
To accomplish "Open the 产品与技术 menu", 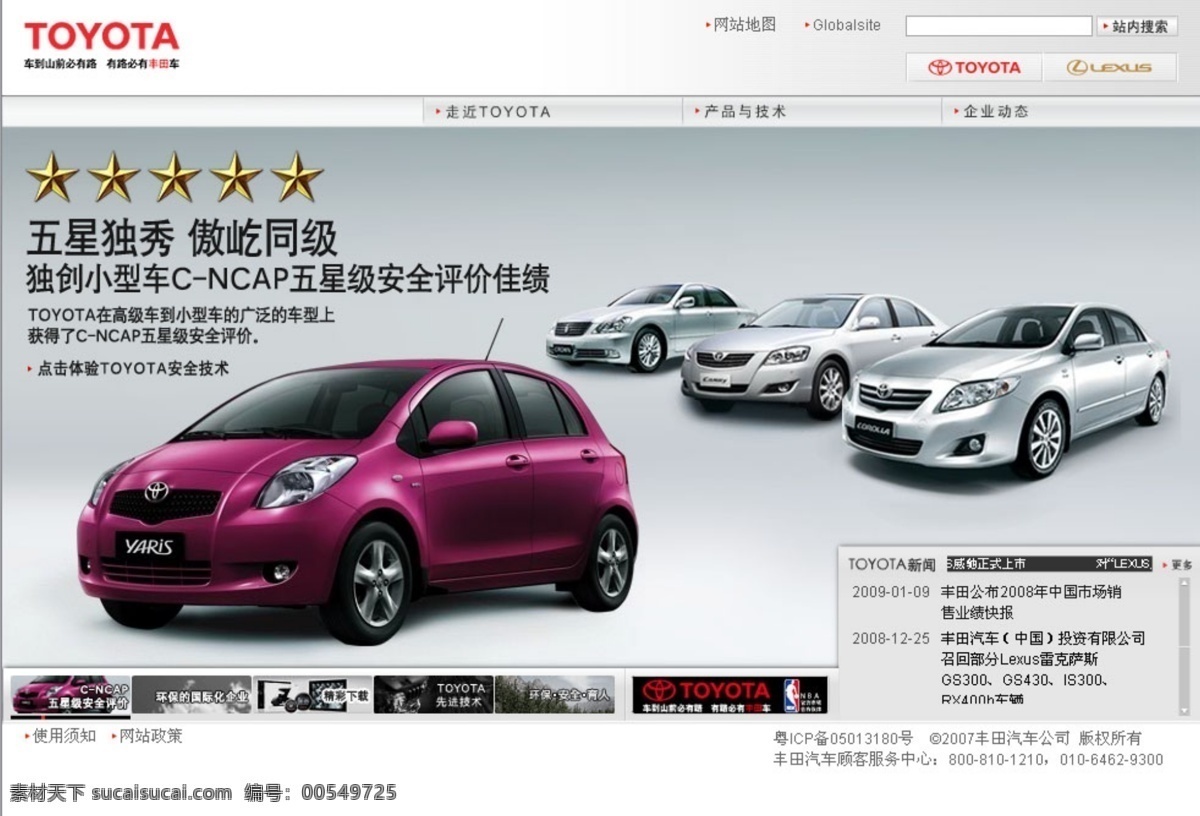I will coord(745,111).
